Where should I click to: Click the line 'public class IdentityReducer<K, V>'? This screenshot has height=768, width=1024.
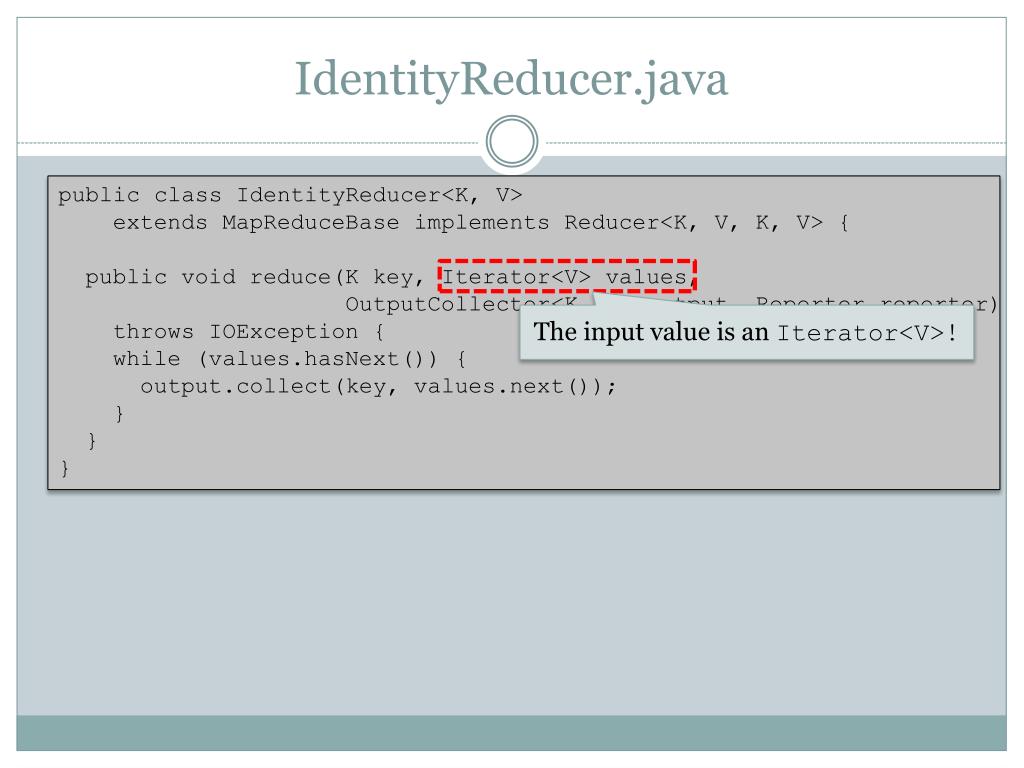pyautogui.click(x=290, y=195)
